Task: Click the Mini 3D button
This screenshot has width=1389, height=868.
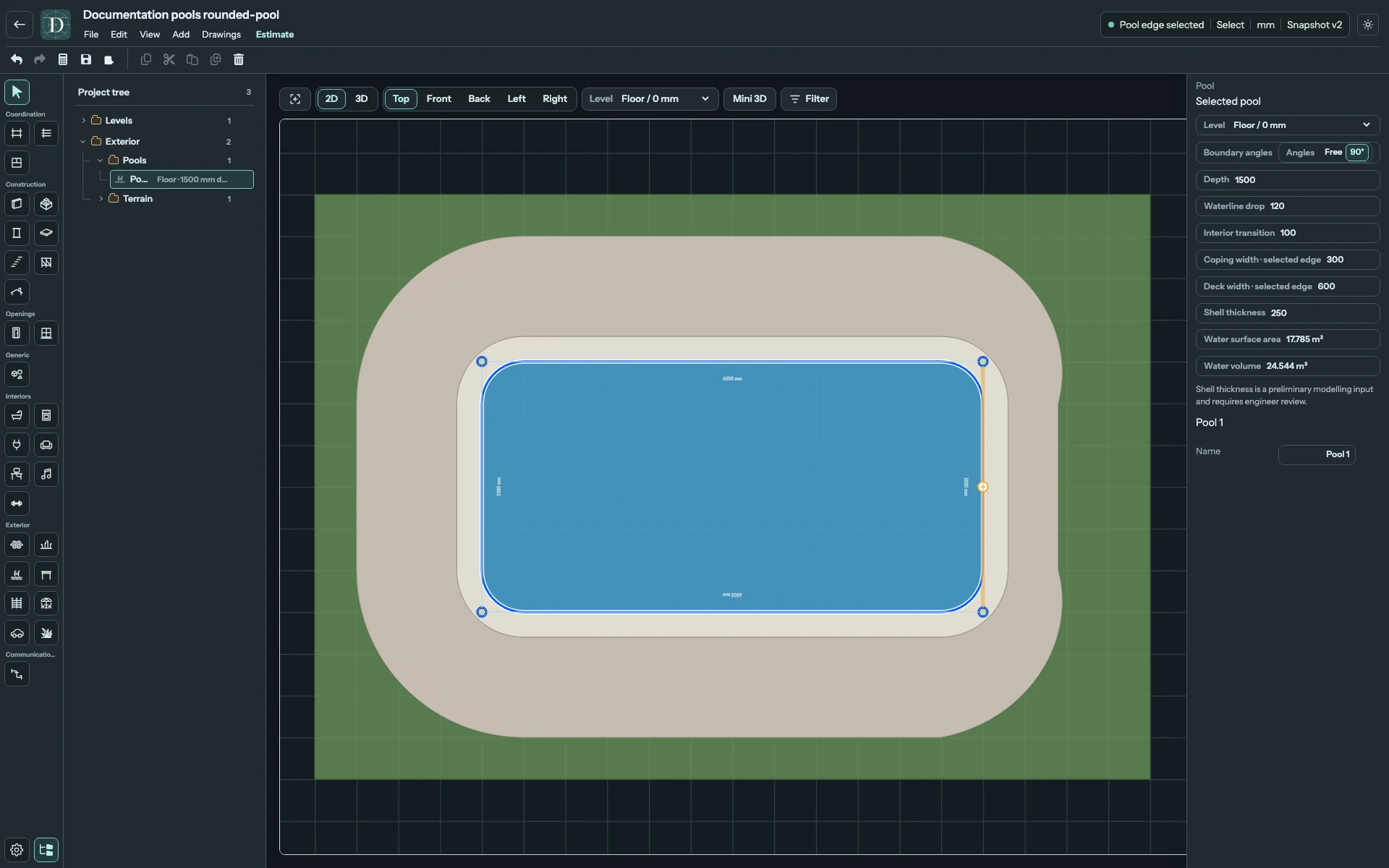Action: 749,99
